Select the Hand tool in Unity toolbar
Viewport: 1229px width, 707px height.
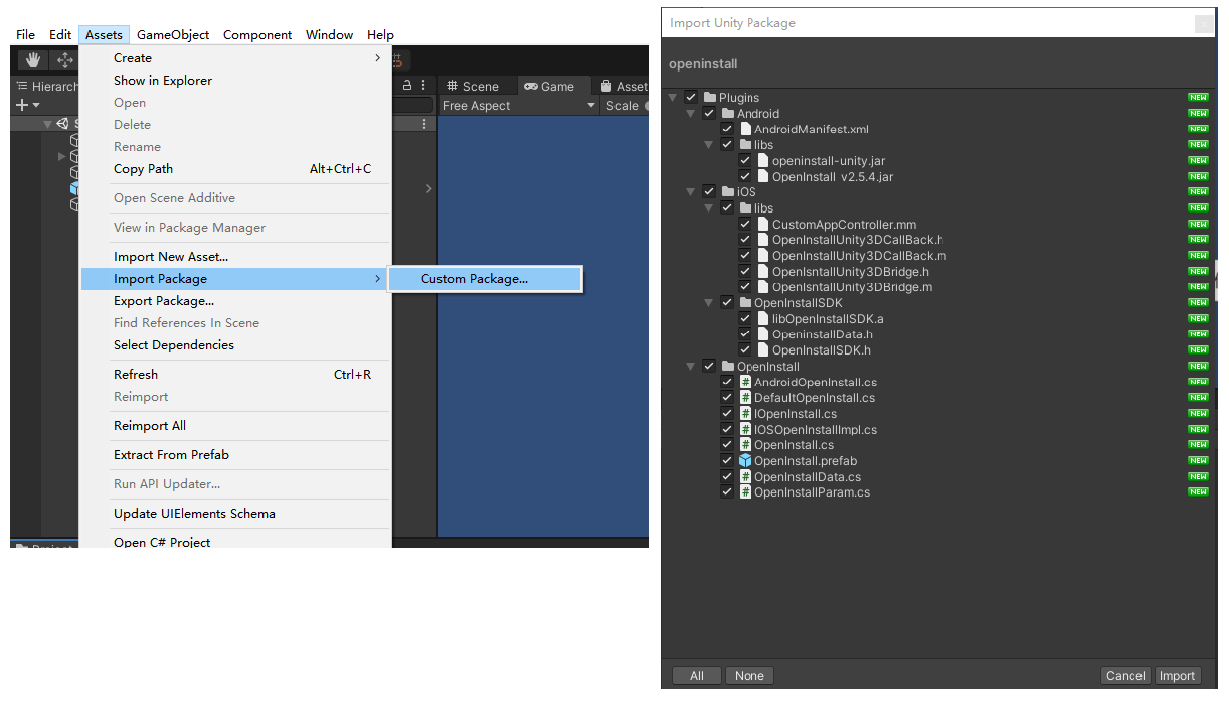(x=33, y=60)
